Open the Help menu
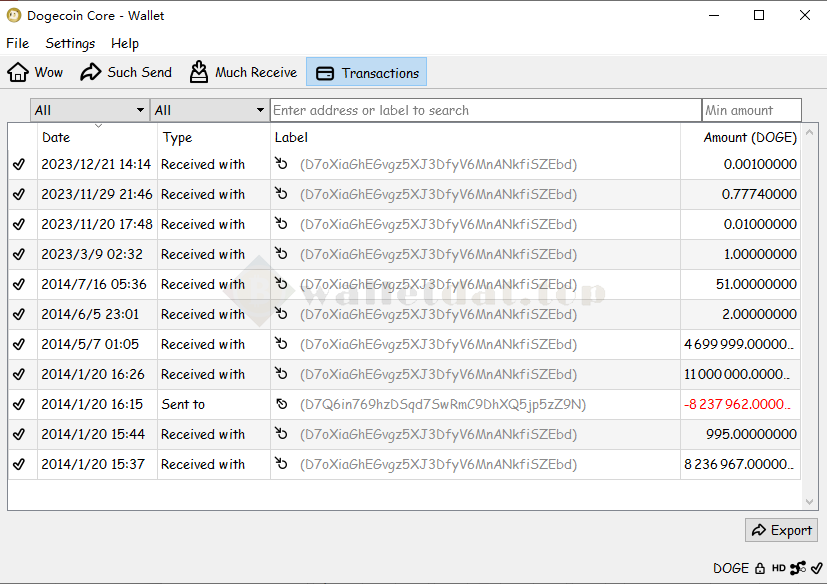The width and height of the screenshot is (827, 584). tap(125, 43)
